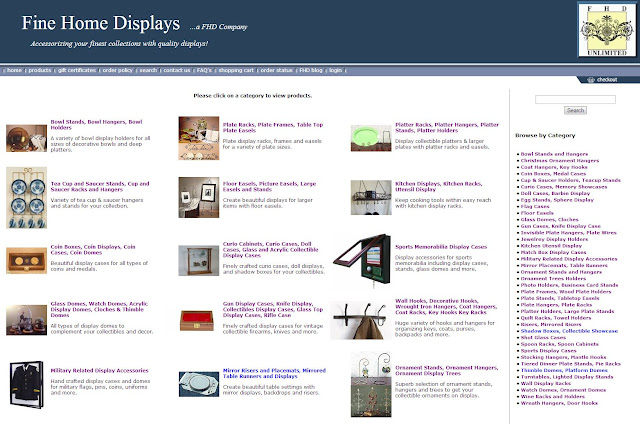Open the Mirror Risers category thumbnail

[199, 384]
